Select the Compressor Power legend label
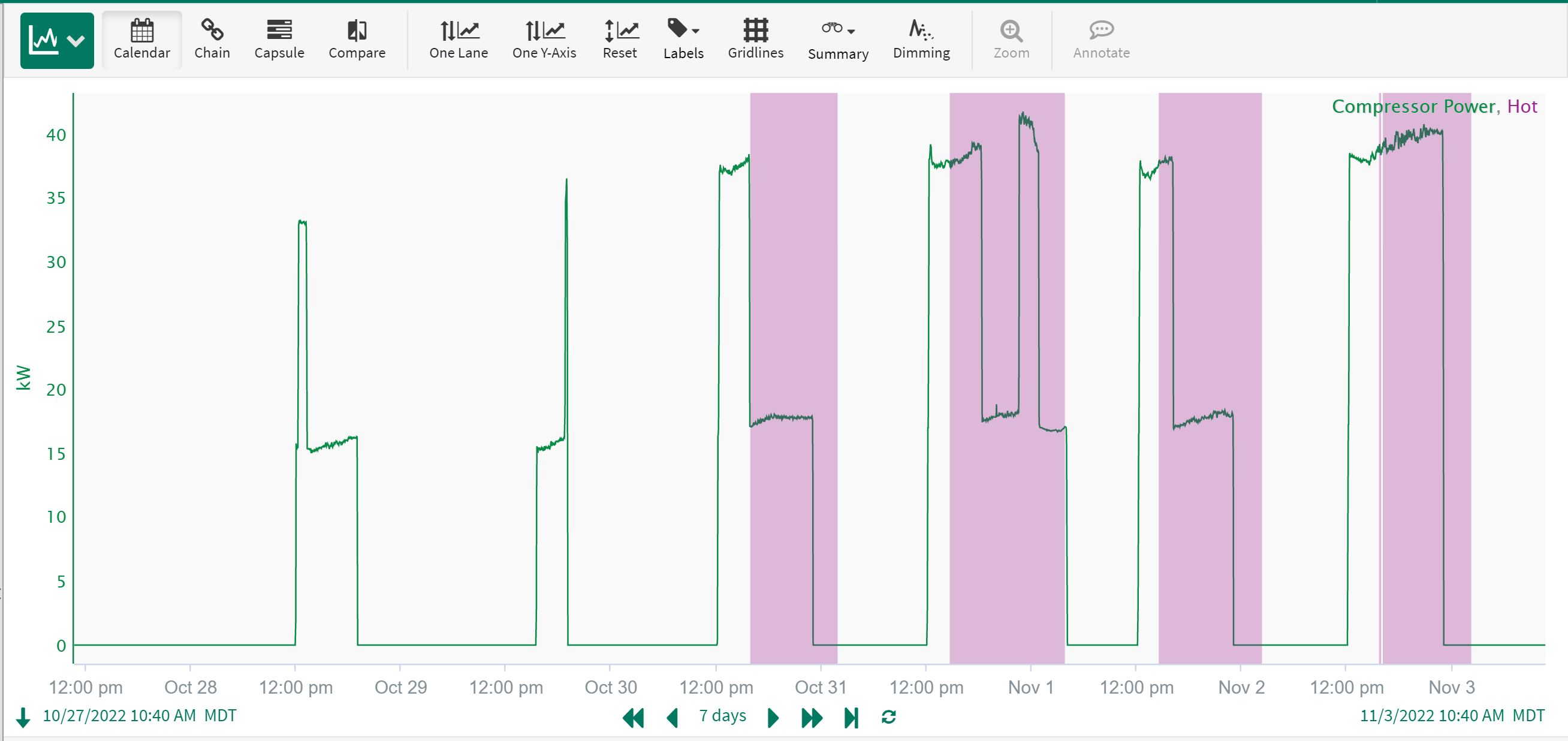This screenshot has height=741, width=1568. click(1413, 107)
